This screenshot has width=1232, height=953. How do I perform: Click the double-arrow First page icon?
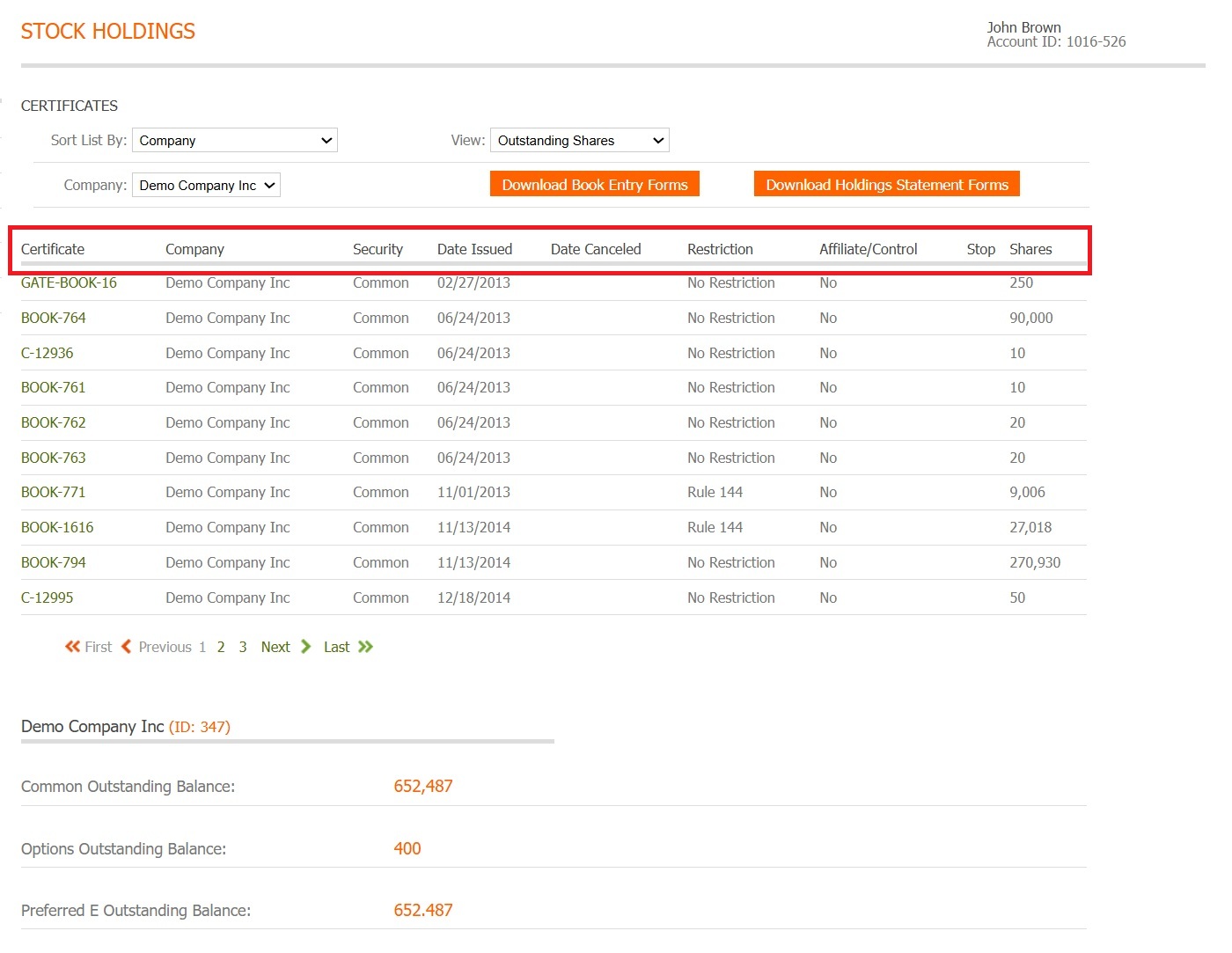point(72,647)
